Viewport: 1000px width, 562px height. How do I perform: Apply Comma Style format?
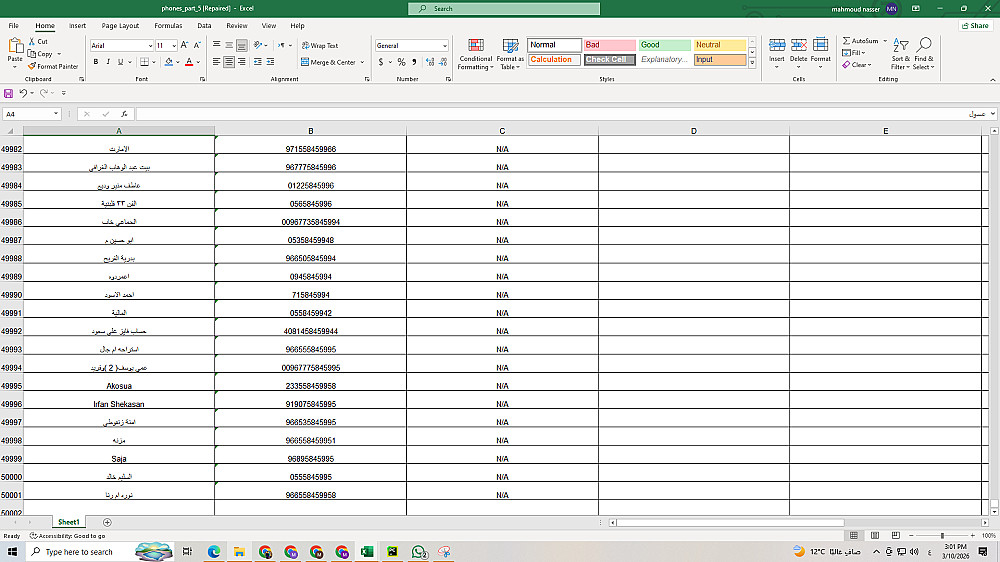point(414,62)
